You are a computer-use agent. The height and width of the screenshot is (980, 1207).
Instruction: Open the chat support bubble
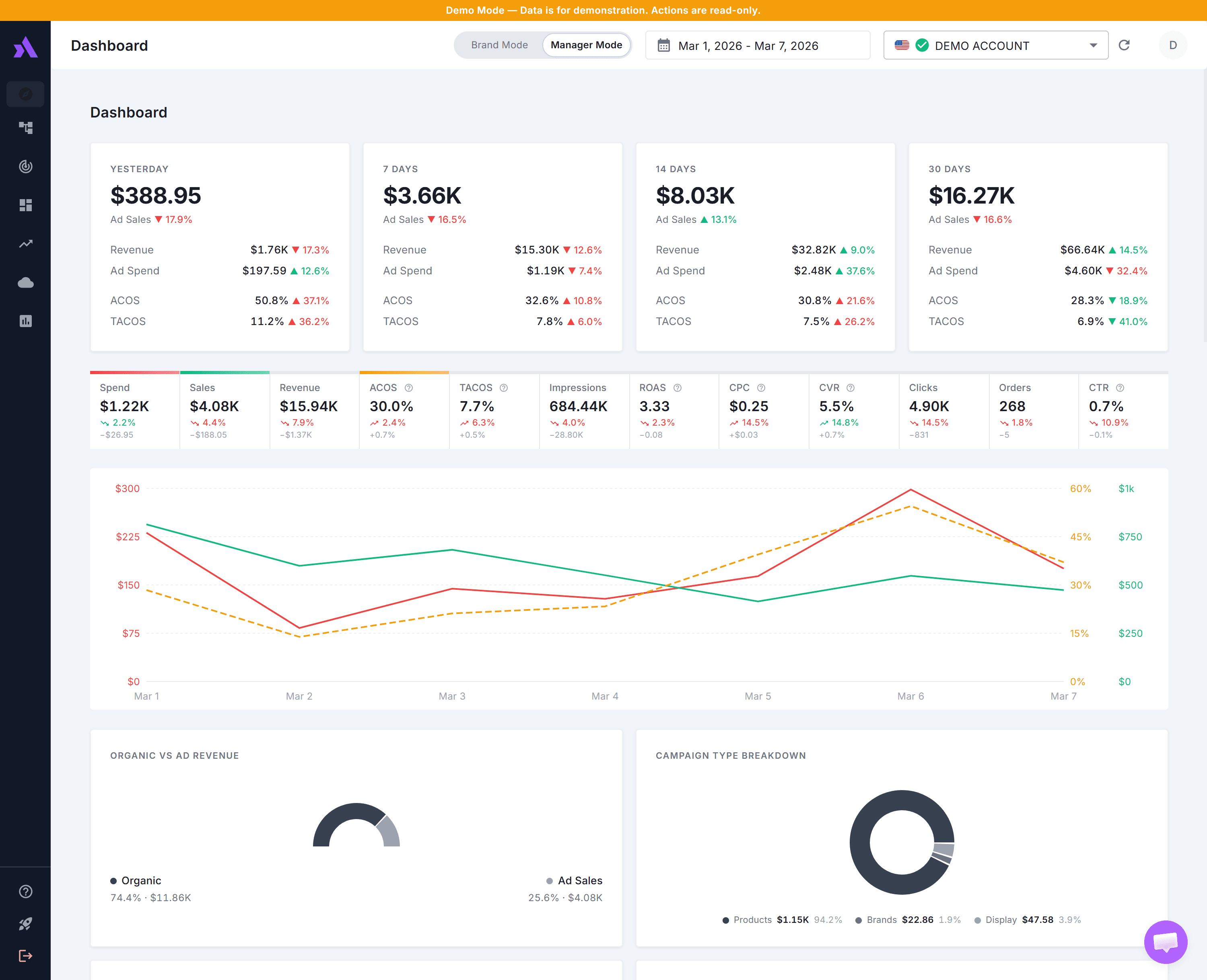pos(1165,942)
